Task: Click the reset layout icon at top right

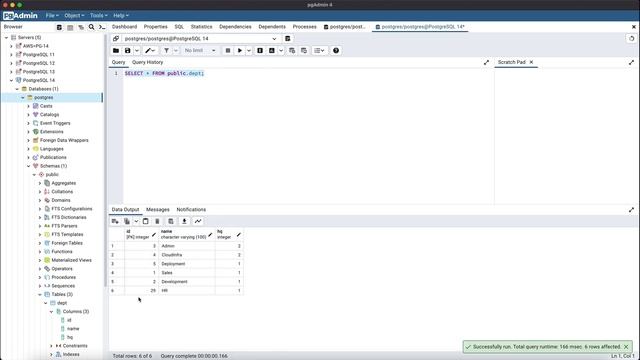Action: point(631,38)
